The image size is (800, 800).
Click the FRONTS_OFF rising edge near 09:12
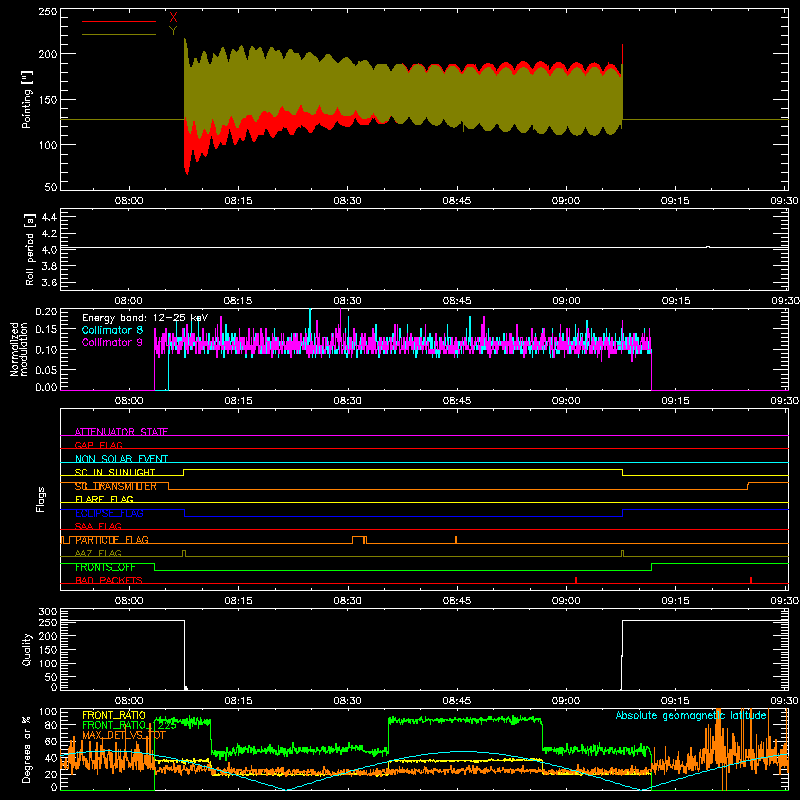(652, 567)
